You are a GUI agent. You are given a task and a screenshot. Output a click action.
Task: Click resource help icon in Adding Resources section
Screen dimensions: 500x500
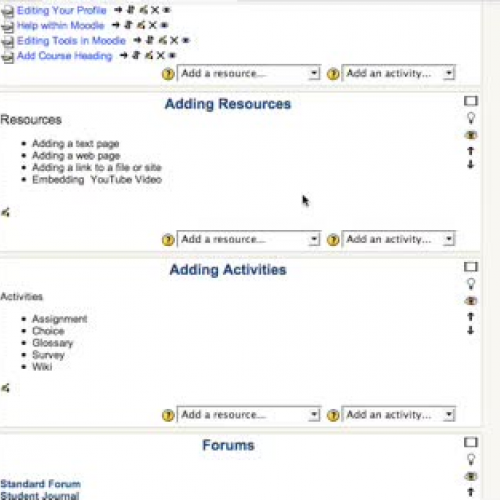tap(168, 240)
